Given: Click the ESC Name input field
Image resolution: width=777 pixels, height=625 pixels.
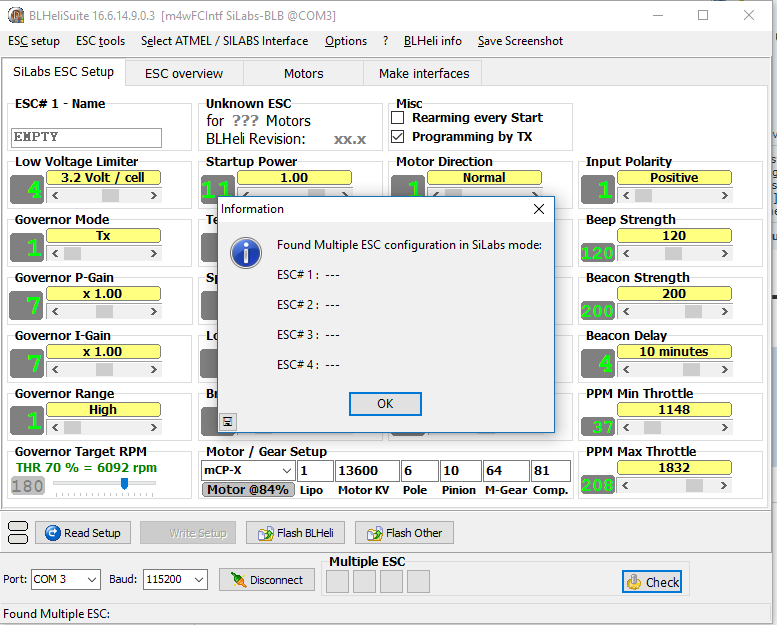Looking at the screenshot, I should pyautogui.click(x=86, y=137).
